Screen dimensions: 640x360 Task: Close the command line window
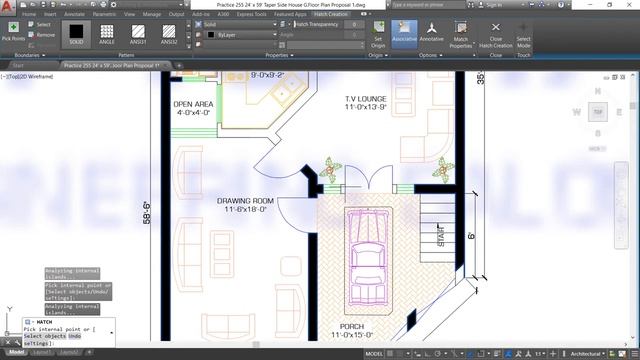tap(8, 343)
